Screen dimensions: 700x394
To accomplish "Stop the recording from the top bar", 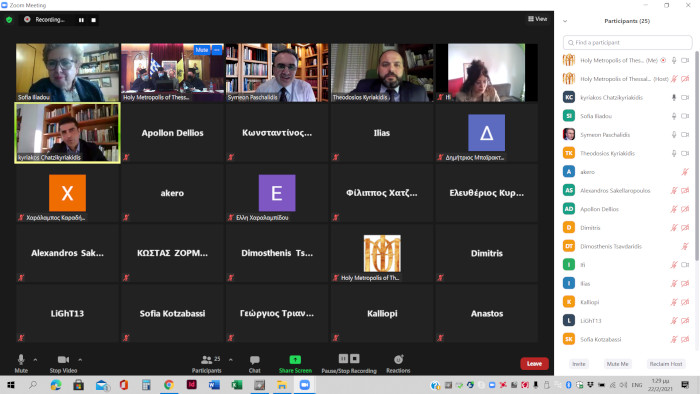I will click(93, 20).
